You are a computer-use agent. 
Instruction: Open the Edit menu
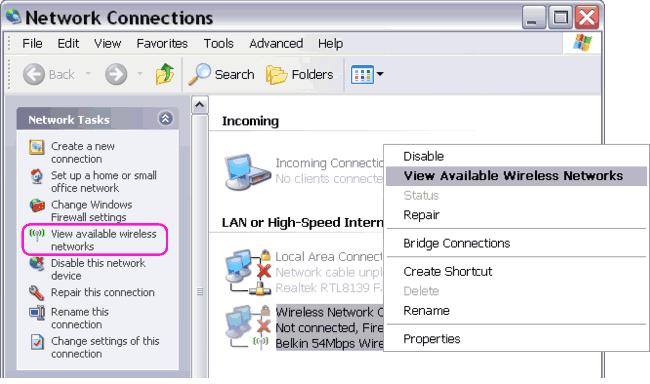click(68, 43)
